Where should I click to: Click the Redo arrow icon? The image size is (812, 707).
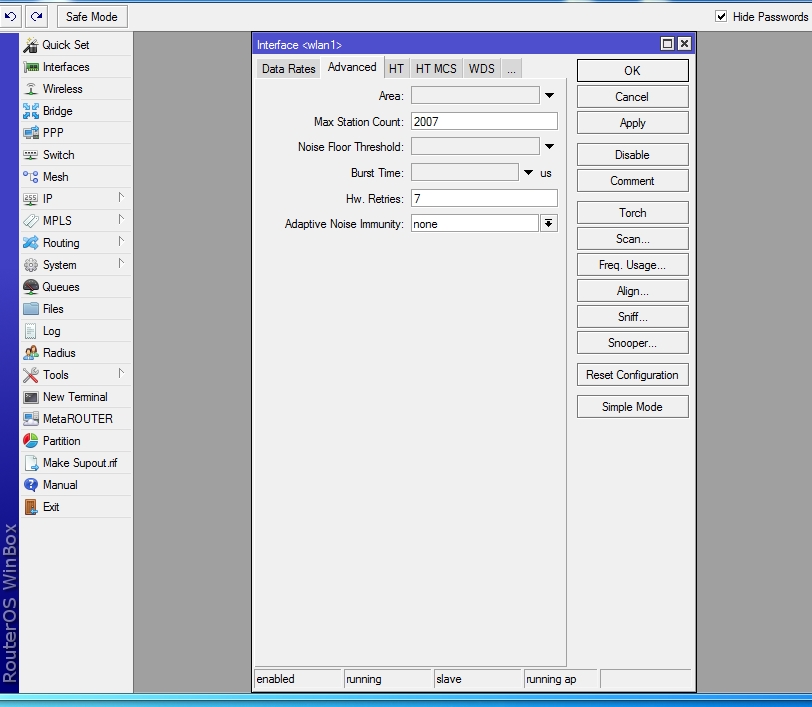[x=36, y=17]
